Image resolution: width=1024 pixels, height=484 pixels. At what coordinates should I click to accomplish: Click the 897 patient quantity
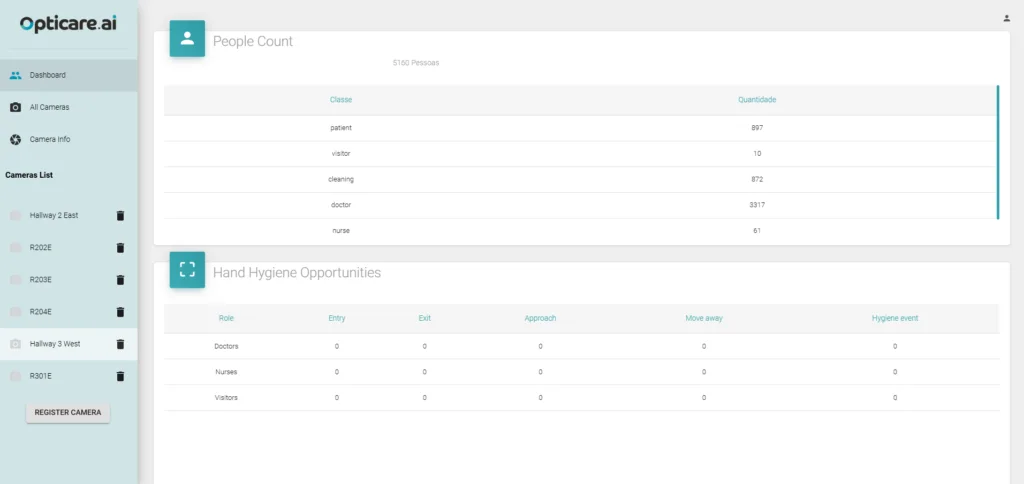(x=757, y=128)
